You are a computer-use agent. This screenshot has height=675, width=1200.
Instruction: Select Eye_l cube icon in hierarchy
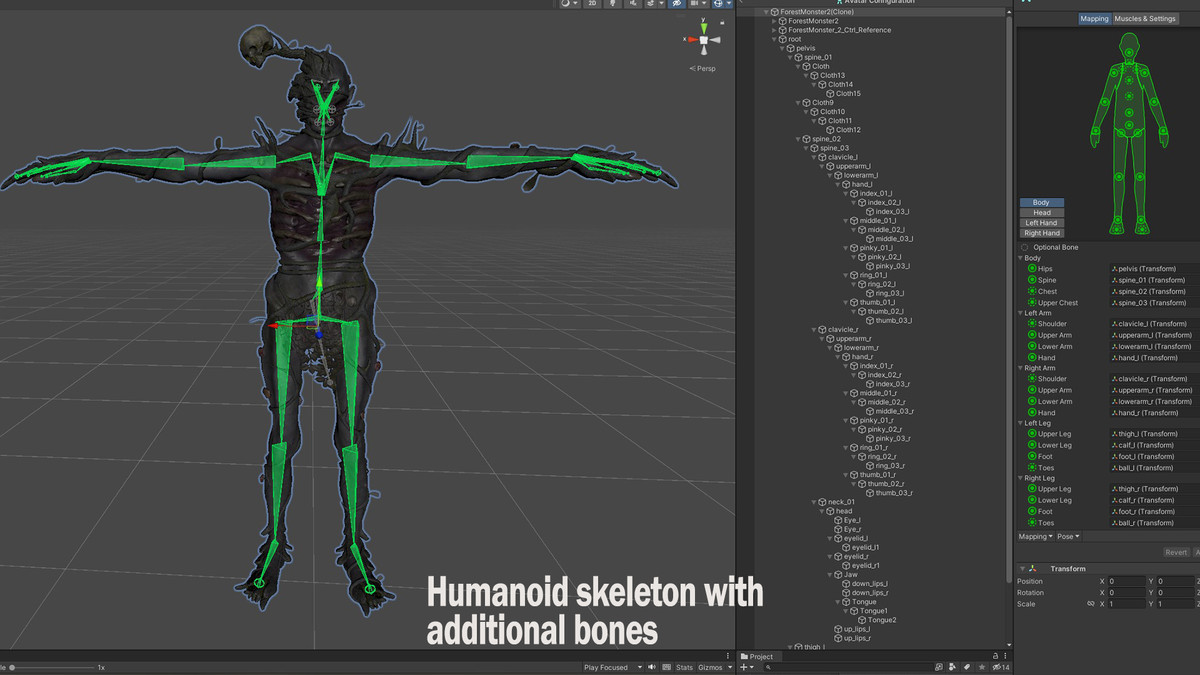[x=839, y=520]
